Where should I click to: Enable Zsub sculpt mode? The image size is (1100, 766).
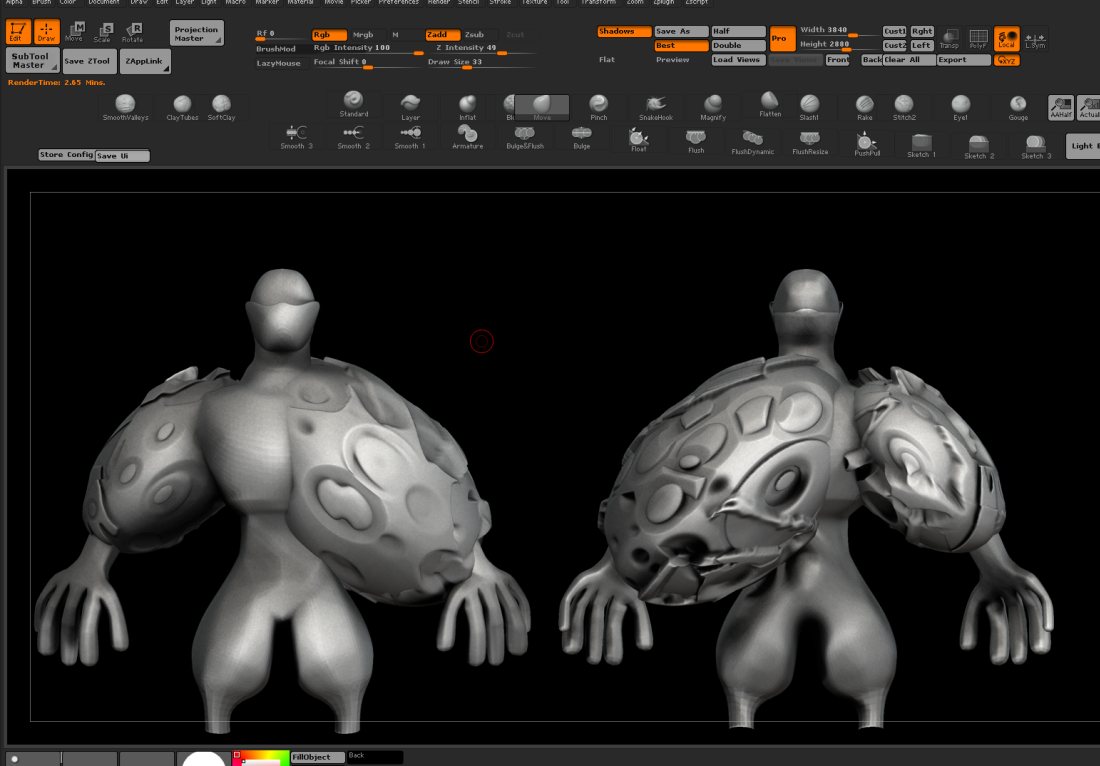[x=480, y=34]
